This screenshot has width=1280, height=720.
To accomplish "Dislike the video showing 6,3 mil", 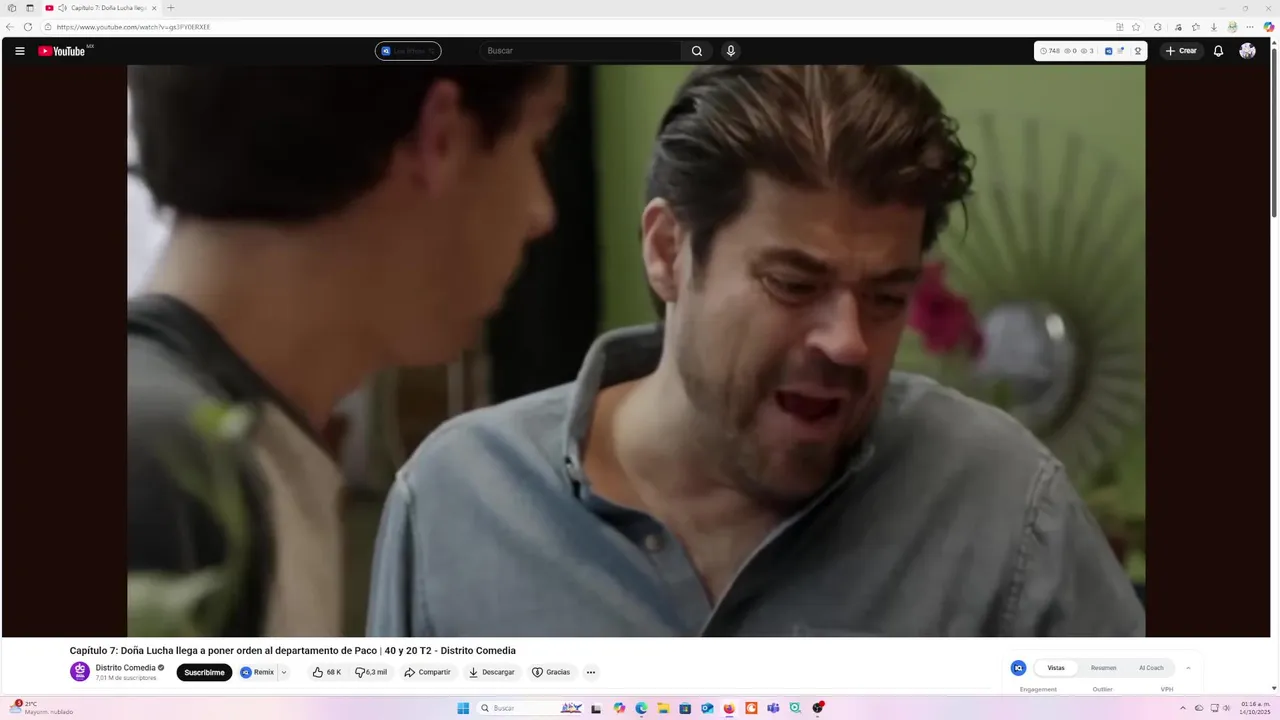I will point(371,672).
